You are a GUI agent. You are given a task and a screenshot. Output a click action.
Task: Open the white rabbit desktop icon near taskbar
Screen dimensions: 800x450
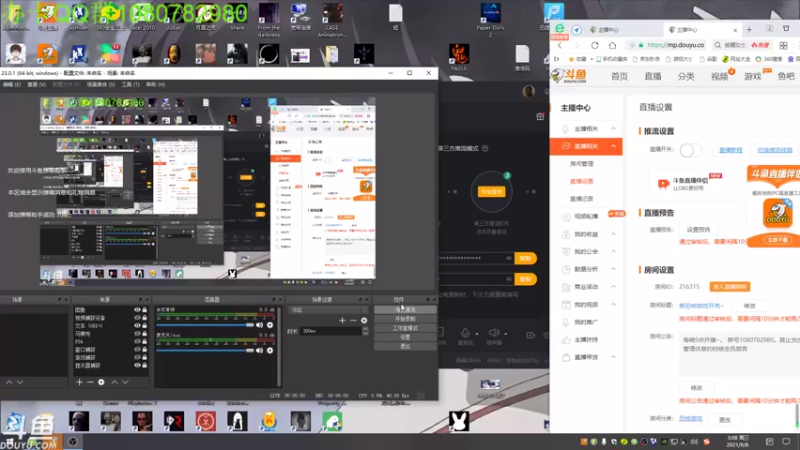459,421
